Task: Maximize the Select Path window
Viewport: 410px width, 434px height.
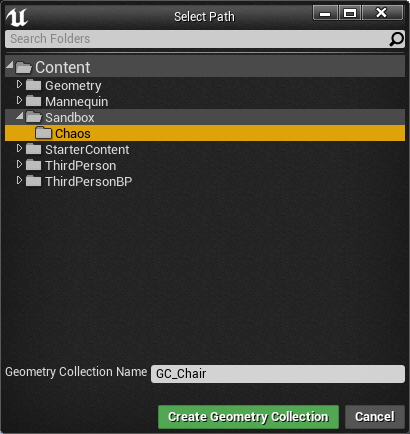Action: coord(350,13)
